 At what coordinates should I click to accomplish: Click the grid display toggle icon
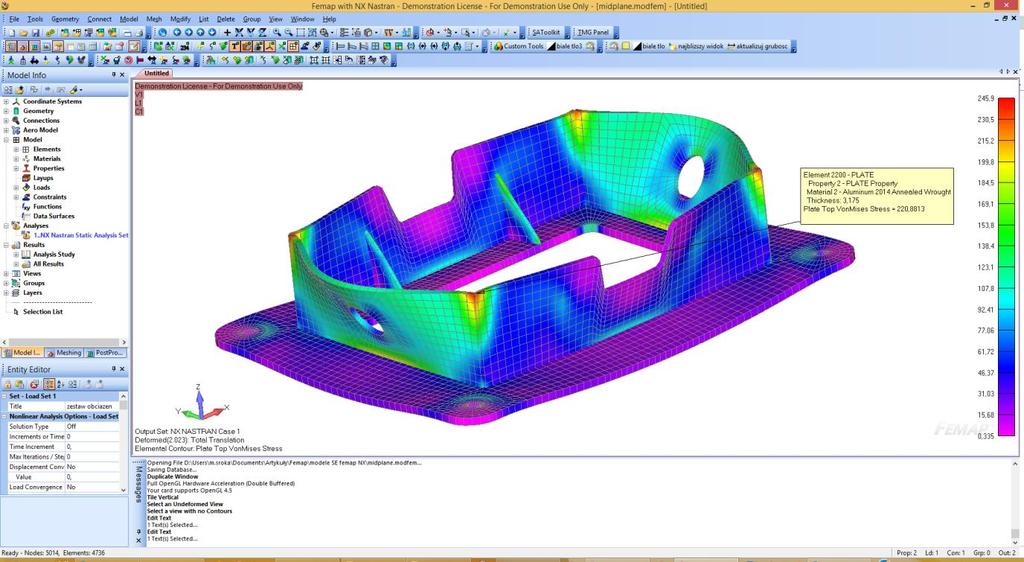click(293, 46)
